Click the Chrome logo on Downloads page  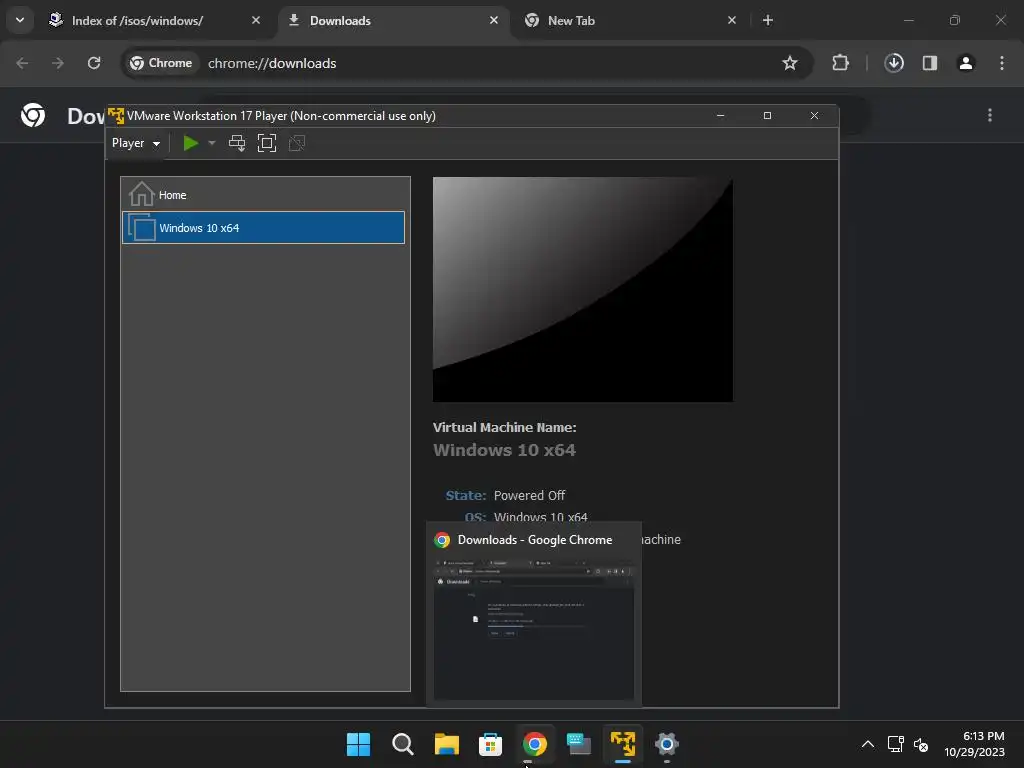point(33,115)
